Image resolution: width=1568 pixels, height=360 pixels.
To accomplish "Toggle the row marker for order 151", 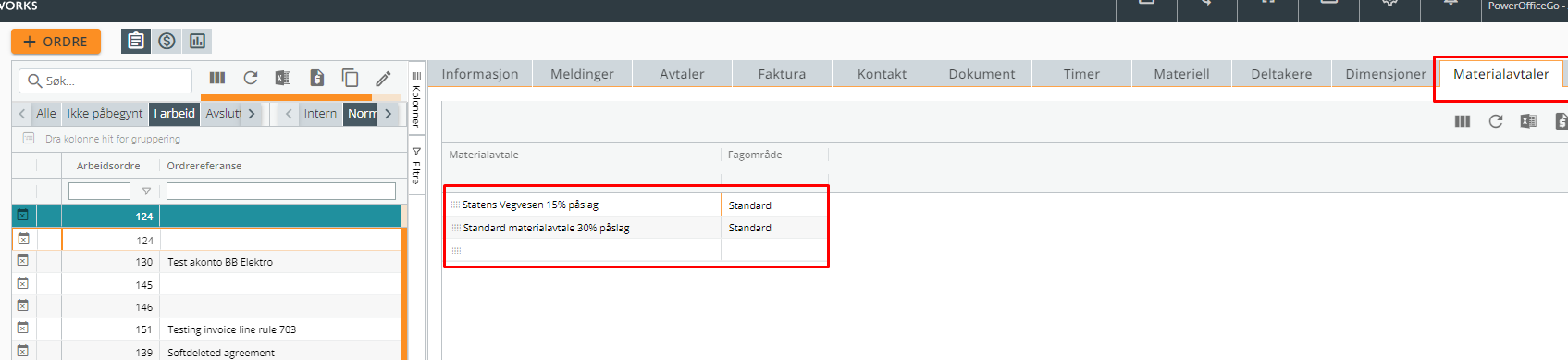I will (23, 328).
